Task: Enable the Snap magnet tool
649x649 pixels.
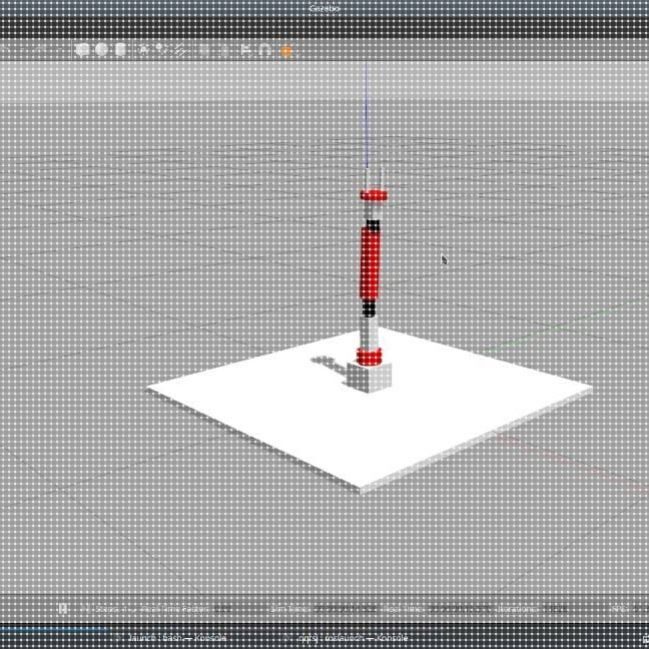Action: pyautogui.click(x=265, y=50)
